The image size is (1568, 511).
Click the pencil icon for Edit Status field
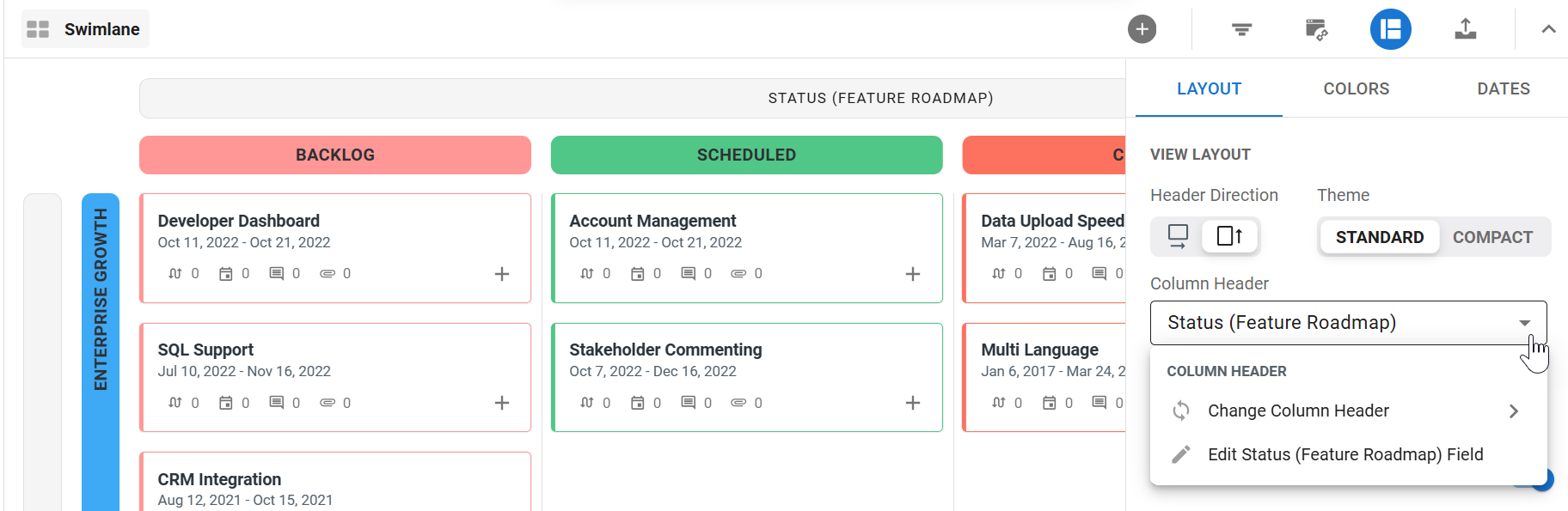click(1181, 454)
